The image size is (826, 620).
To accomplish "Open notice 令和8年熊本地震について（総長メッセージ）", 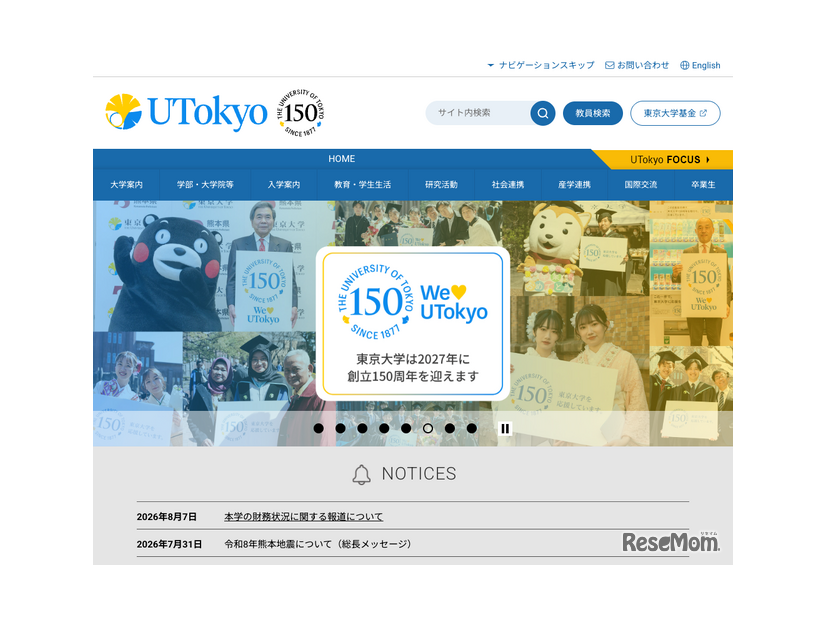I will pyautogui.click(x=318, y=544).
